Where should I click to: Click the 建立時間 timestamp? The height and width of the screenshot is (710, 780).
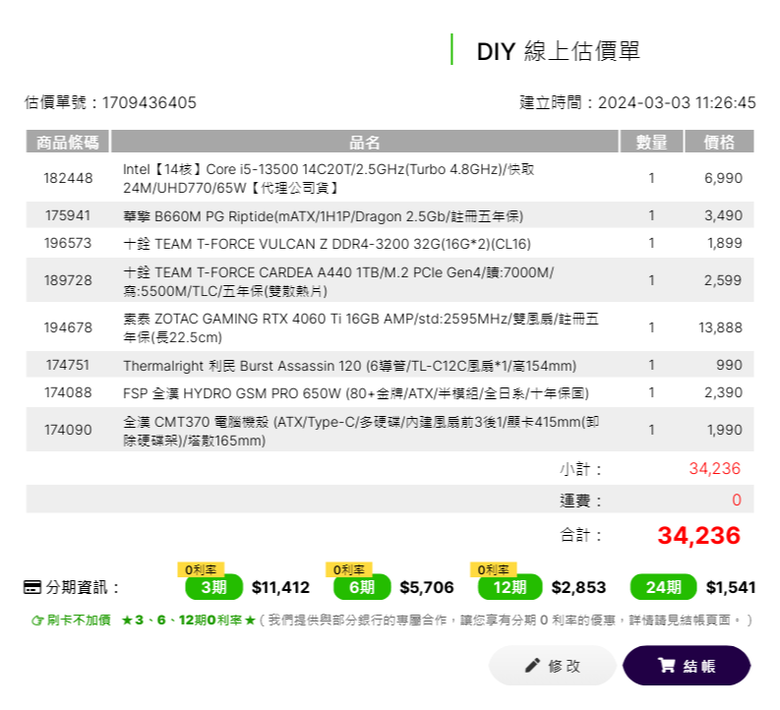638,102
